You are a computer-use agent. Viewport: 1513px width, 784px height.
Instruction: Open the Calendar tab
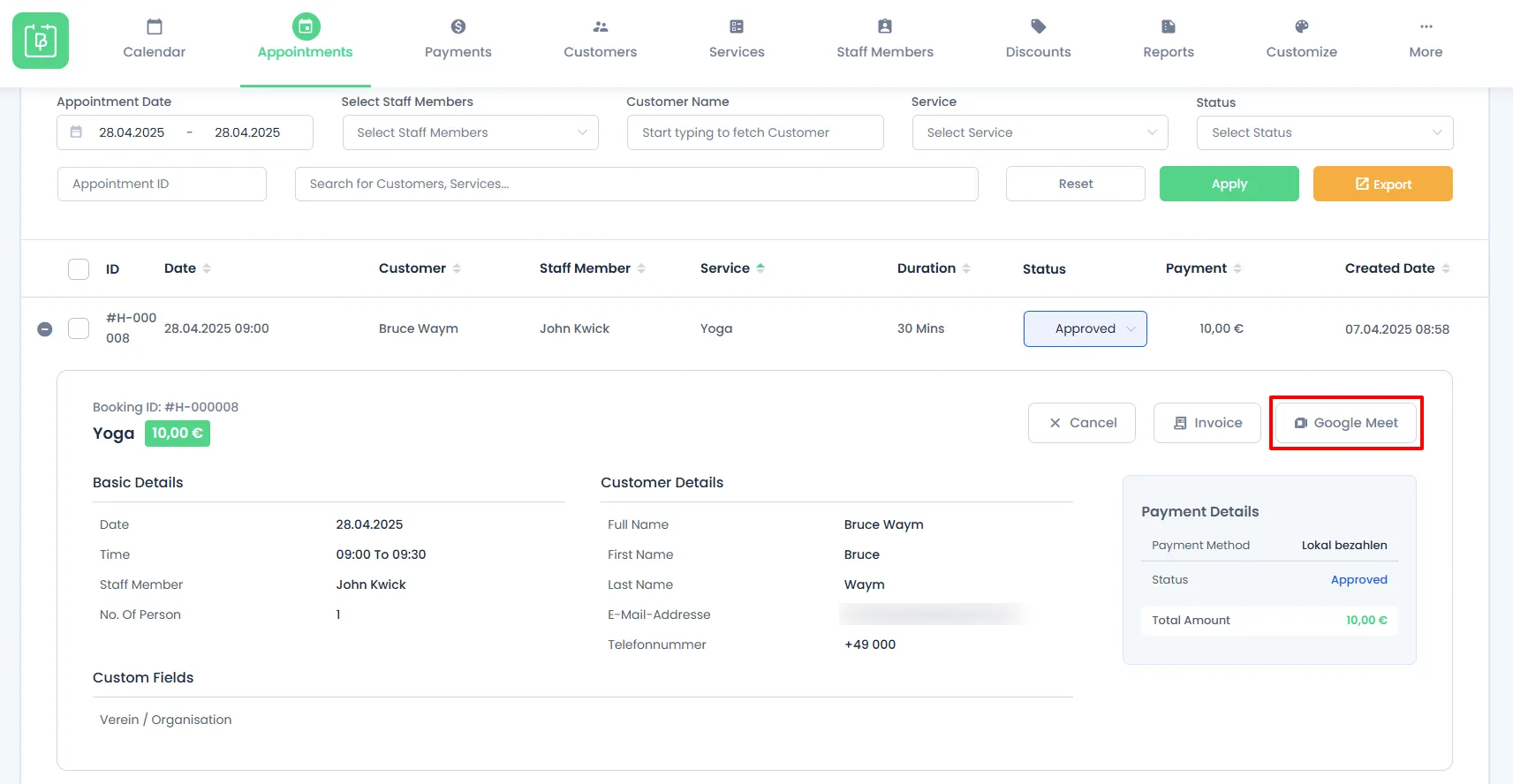(x=155, y=40)
